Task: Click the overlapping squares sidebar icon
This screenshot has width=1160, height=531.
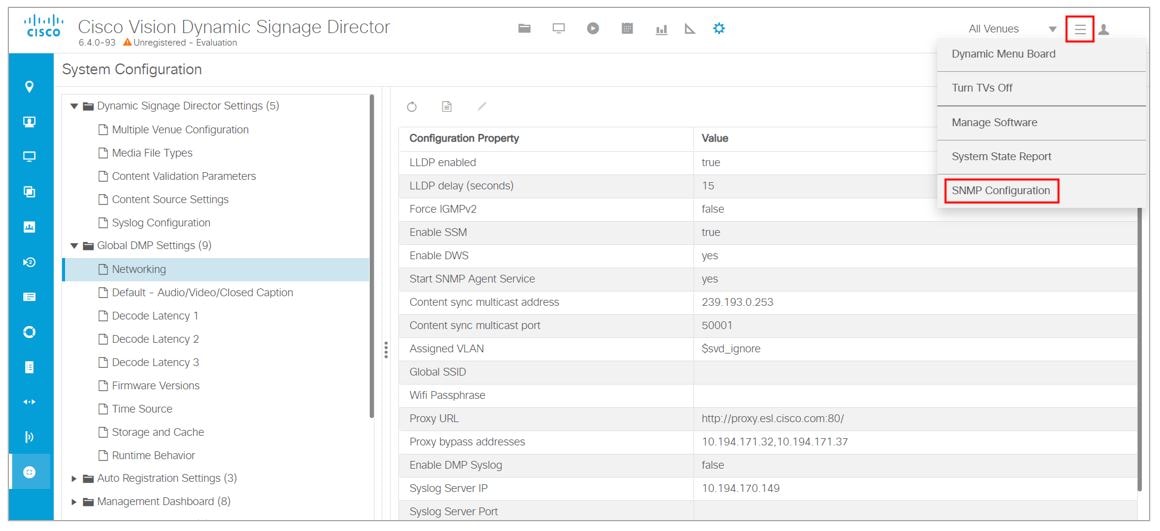Action: (30, 192)
